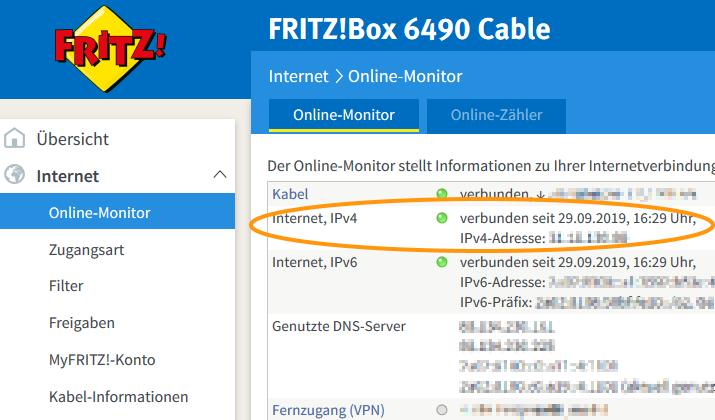
Task: Go to Filter in the sidebar
Action: [x=66, y=286]
